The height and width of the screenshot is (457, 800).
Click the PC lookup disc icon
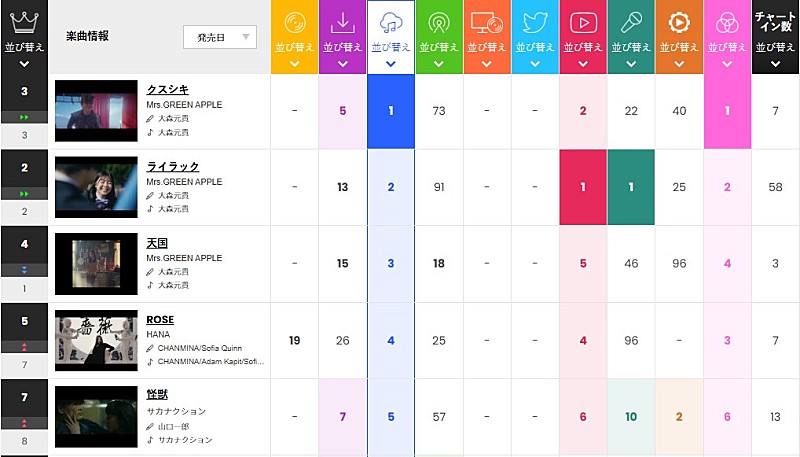click(x=487, y=22)
